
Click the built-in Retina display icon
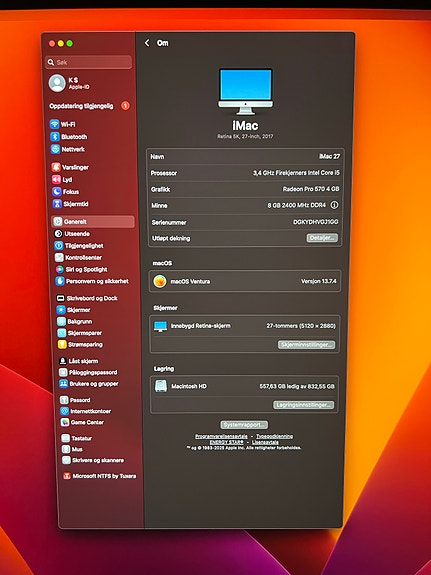tap(160, 326)
